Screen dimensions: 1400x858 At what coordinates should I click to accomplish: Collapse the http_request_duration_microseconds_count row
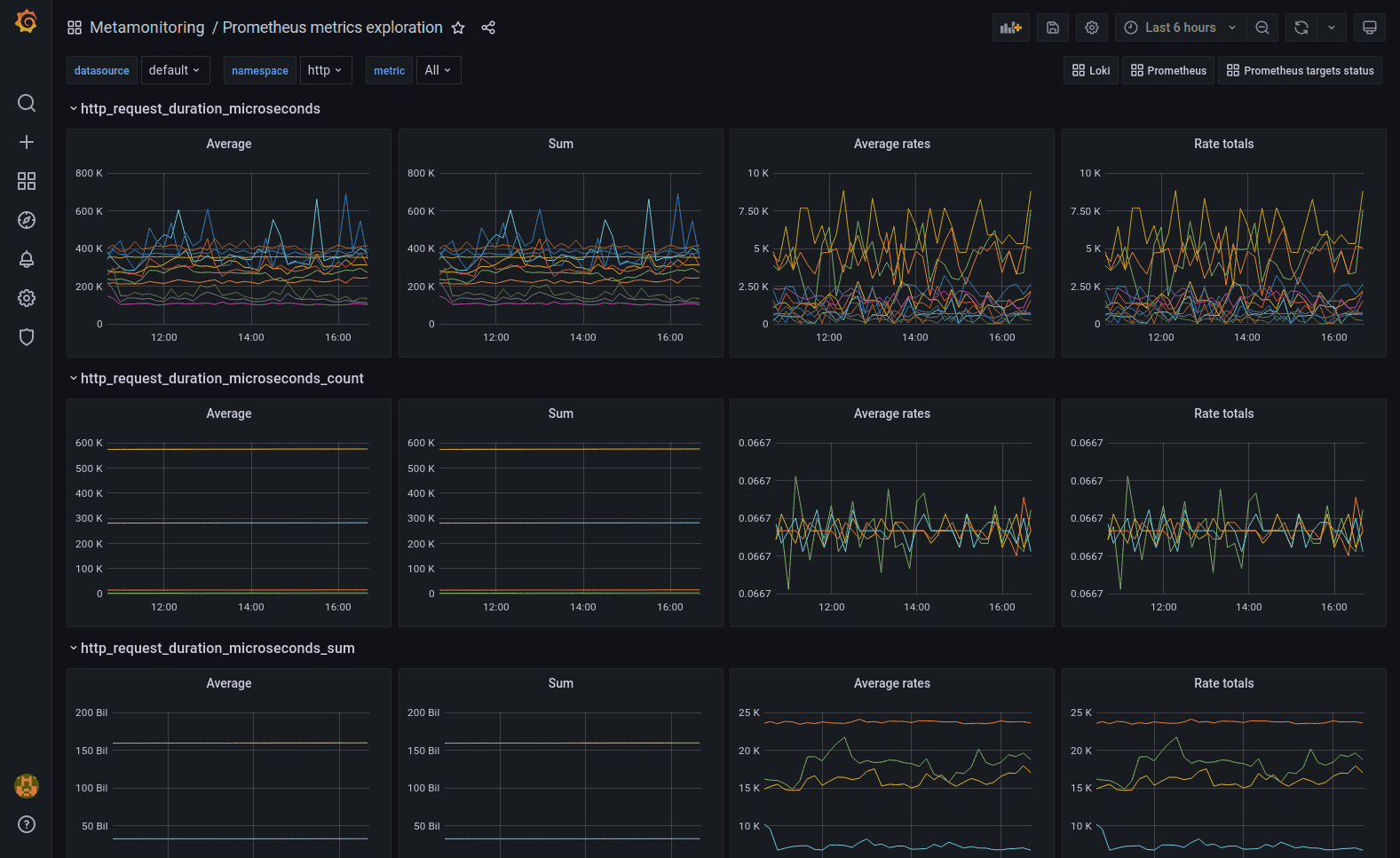coord(74,379)
